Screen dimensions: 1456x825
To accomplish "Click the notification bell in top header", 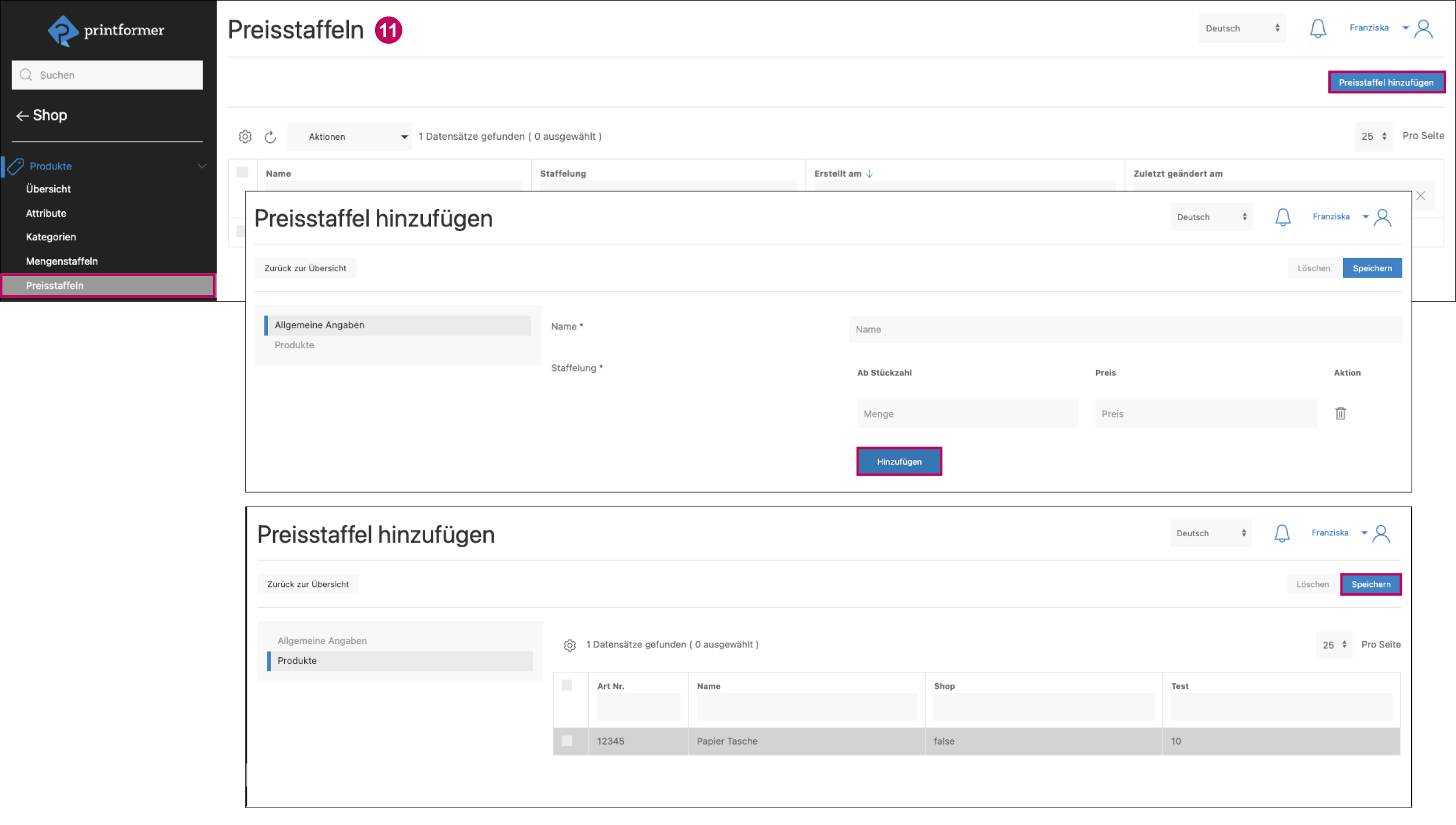I will pos(1317,29).
